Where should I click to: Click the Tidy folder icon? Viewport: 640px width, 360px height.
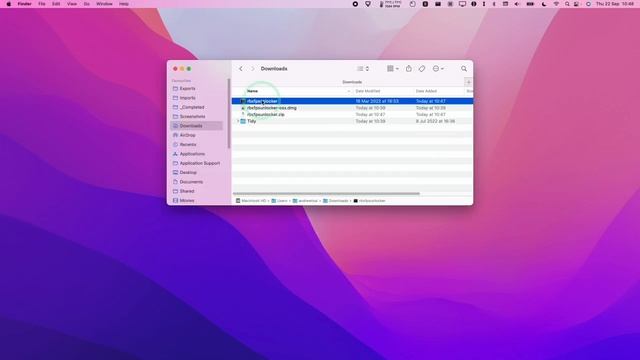pos(243,121)
